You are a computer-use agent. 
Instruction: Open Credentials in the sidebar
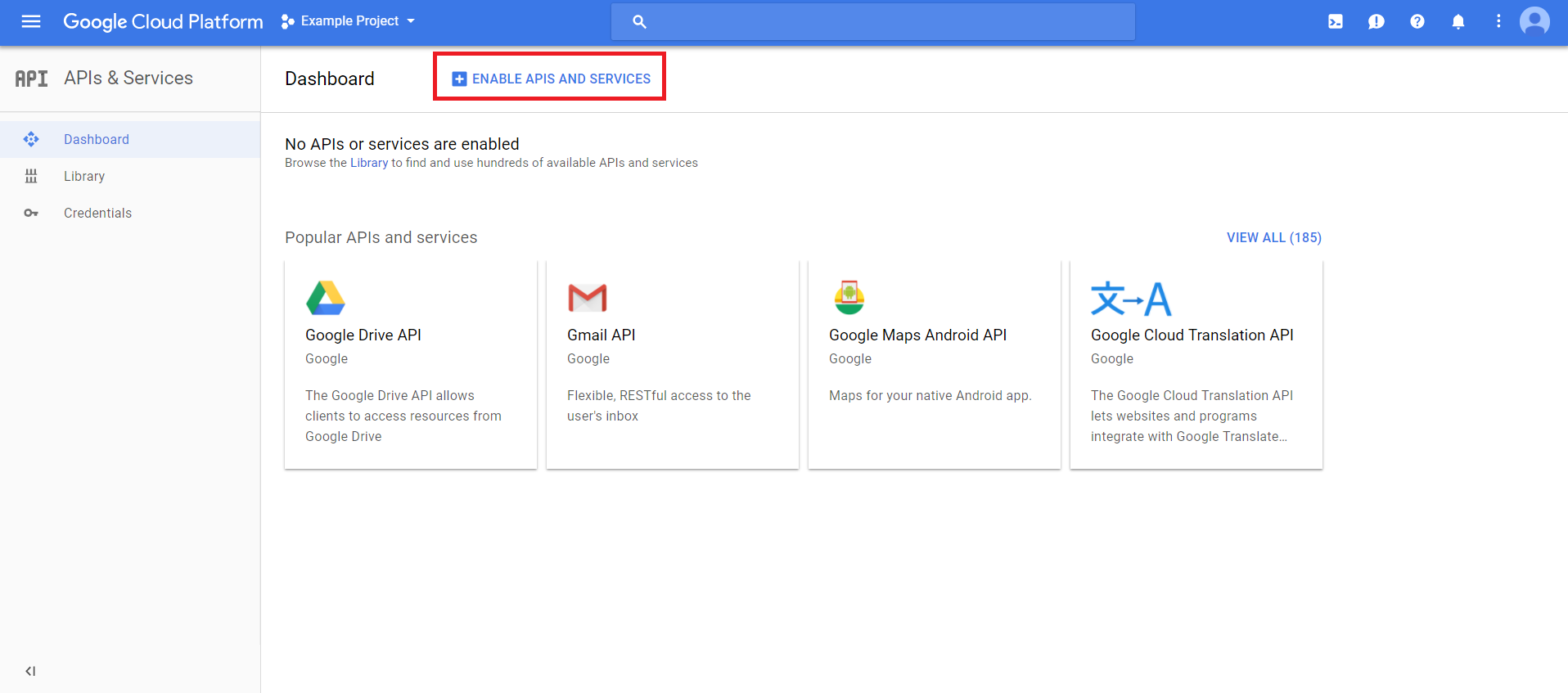pyautogui.click(x=130, y=214)
